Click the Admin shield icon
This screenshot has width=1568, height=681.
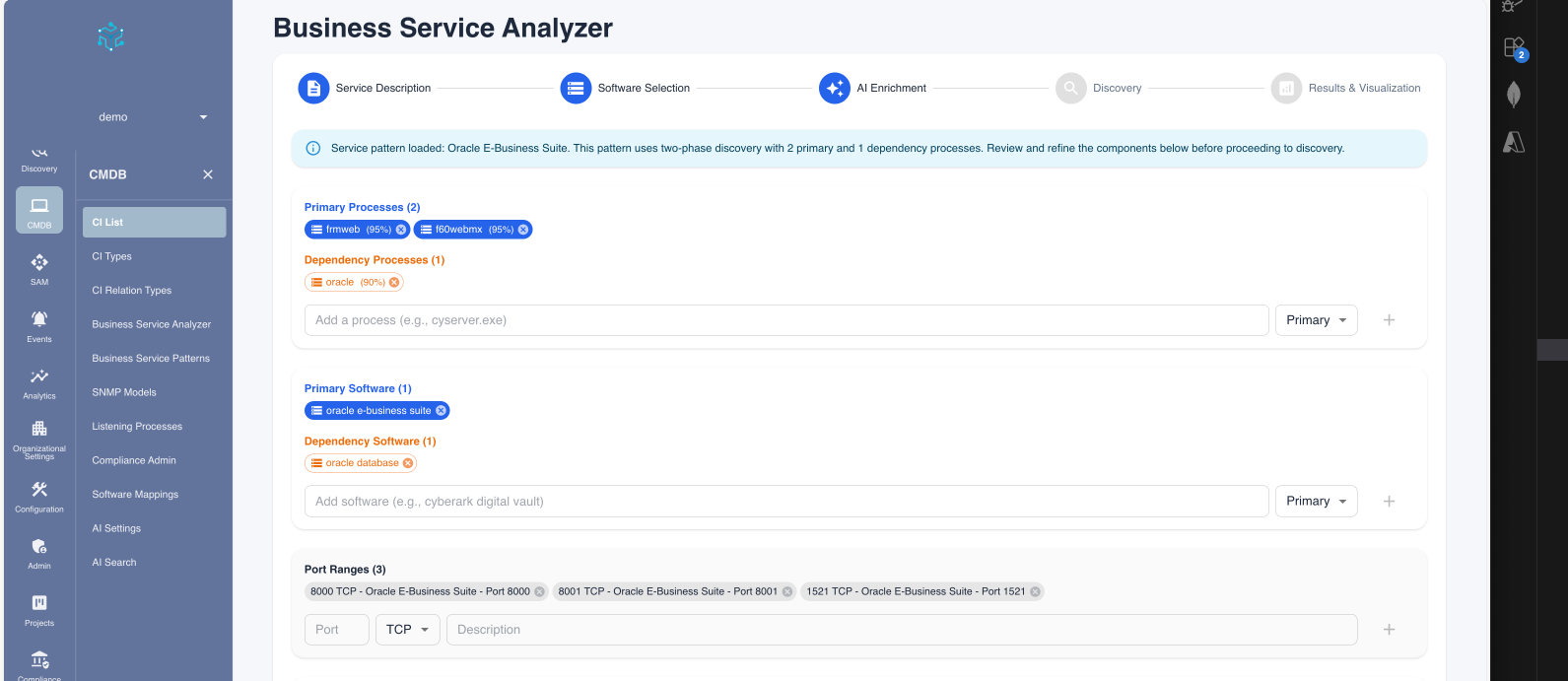(39, 547)
